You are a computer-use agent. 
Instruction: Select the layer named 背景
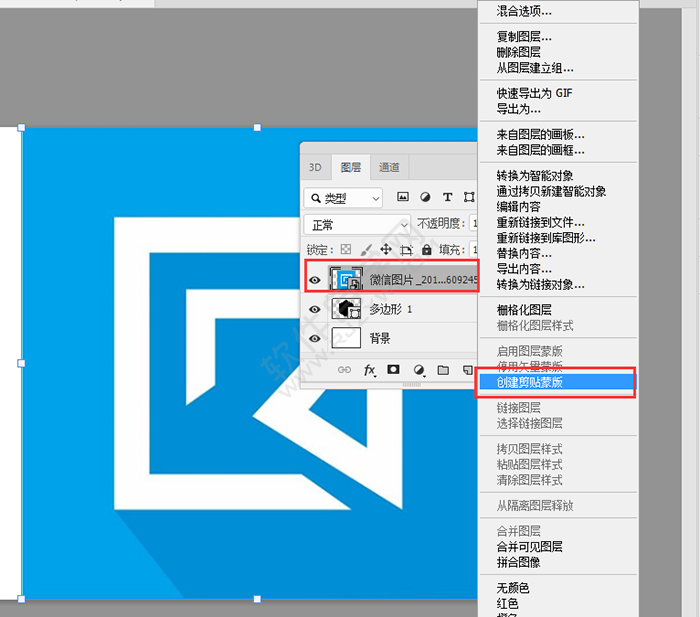point(380,338)
